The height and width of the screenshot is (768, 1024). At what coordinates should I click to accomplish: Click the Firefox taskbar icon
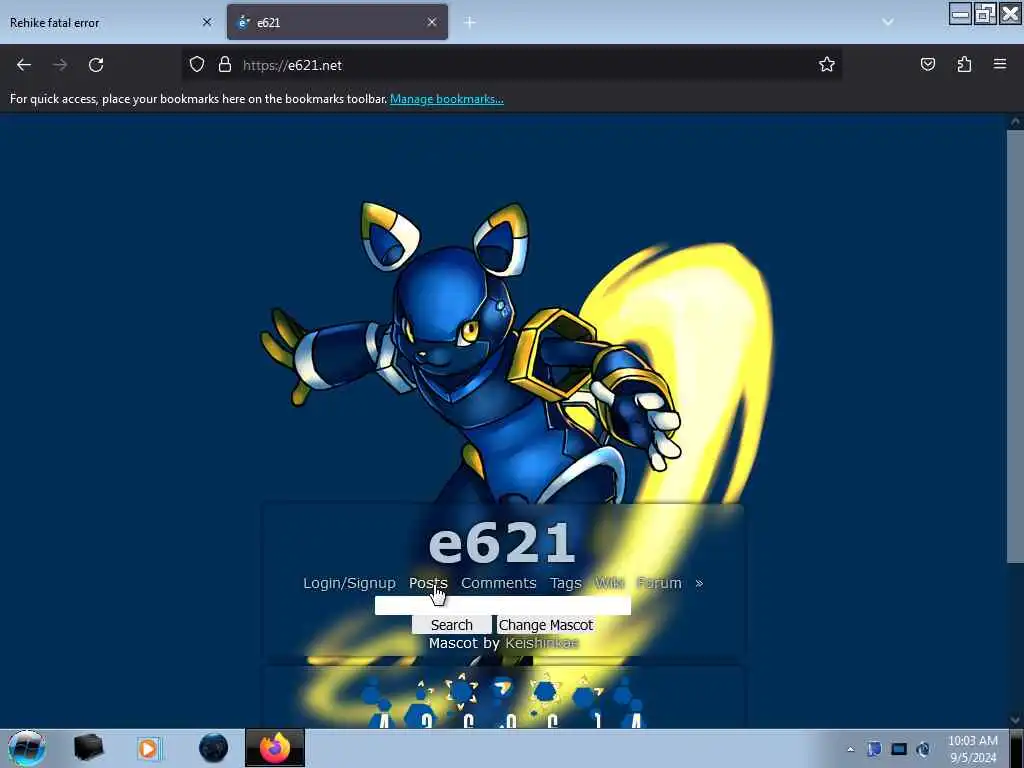coord(275,748)
